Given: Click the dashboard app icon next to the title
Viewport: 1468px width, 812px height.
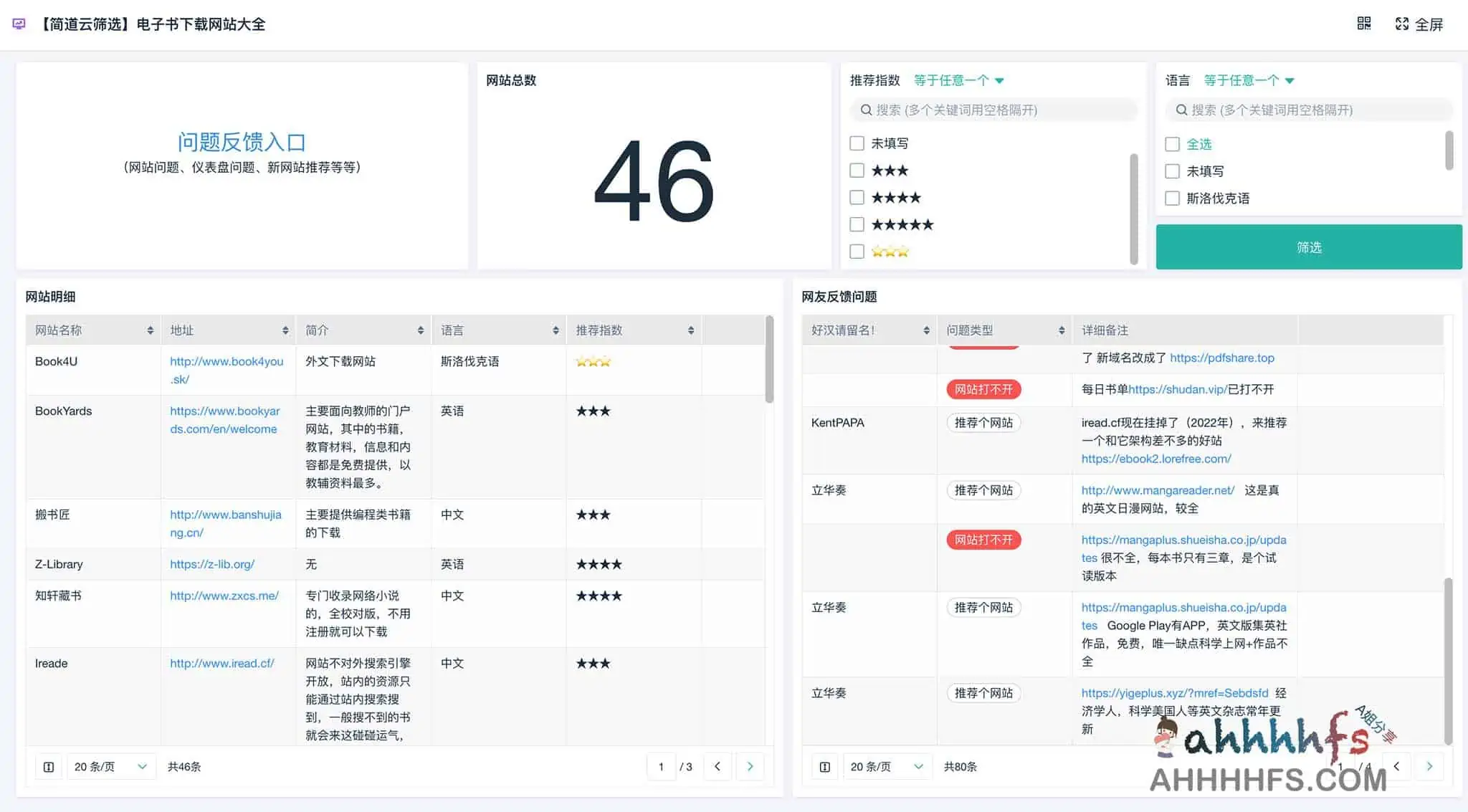Looking at the screenshot, I should point(16,24).
